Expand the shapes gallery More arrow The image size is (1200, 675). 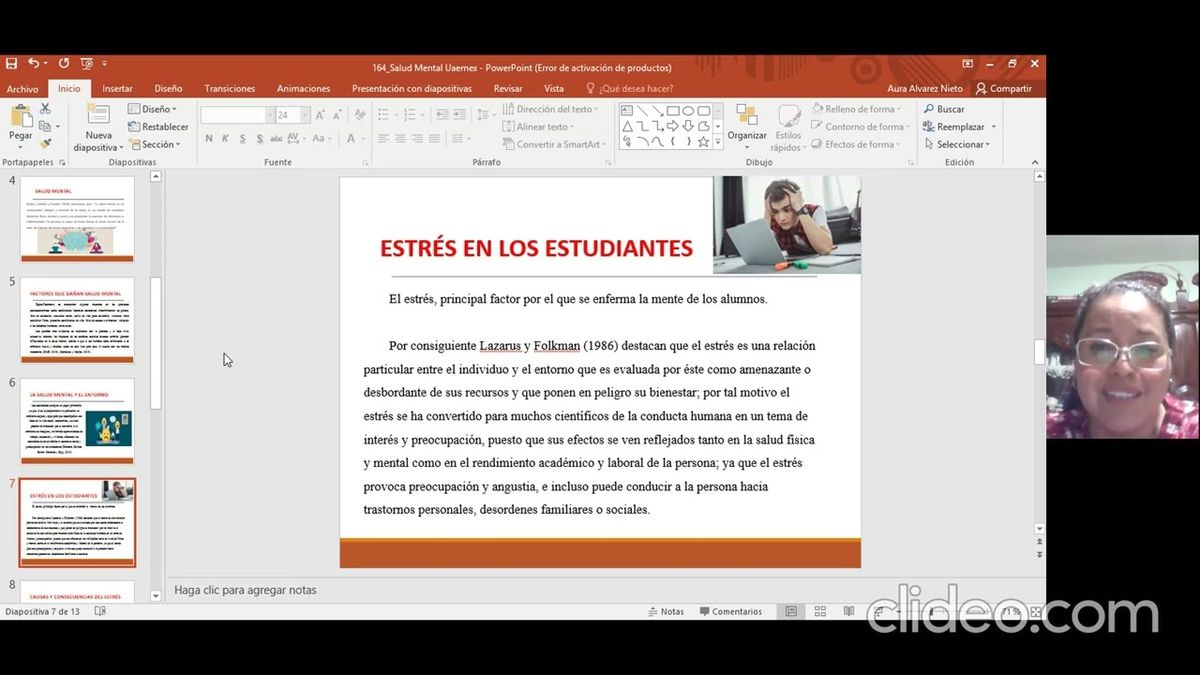click(x=718, y=142)
